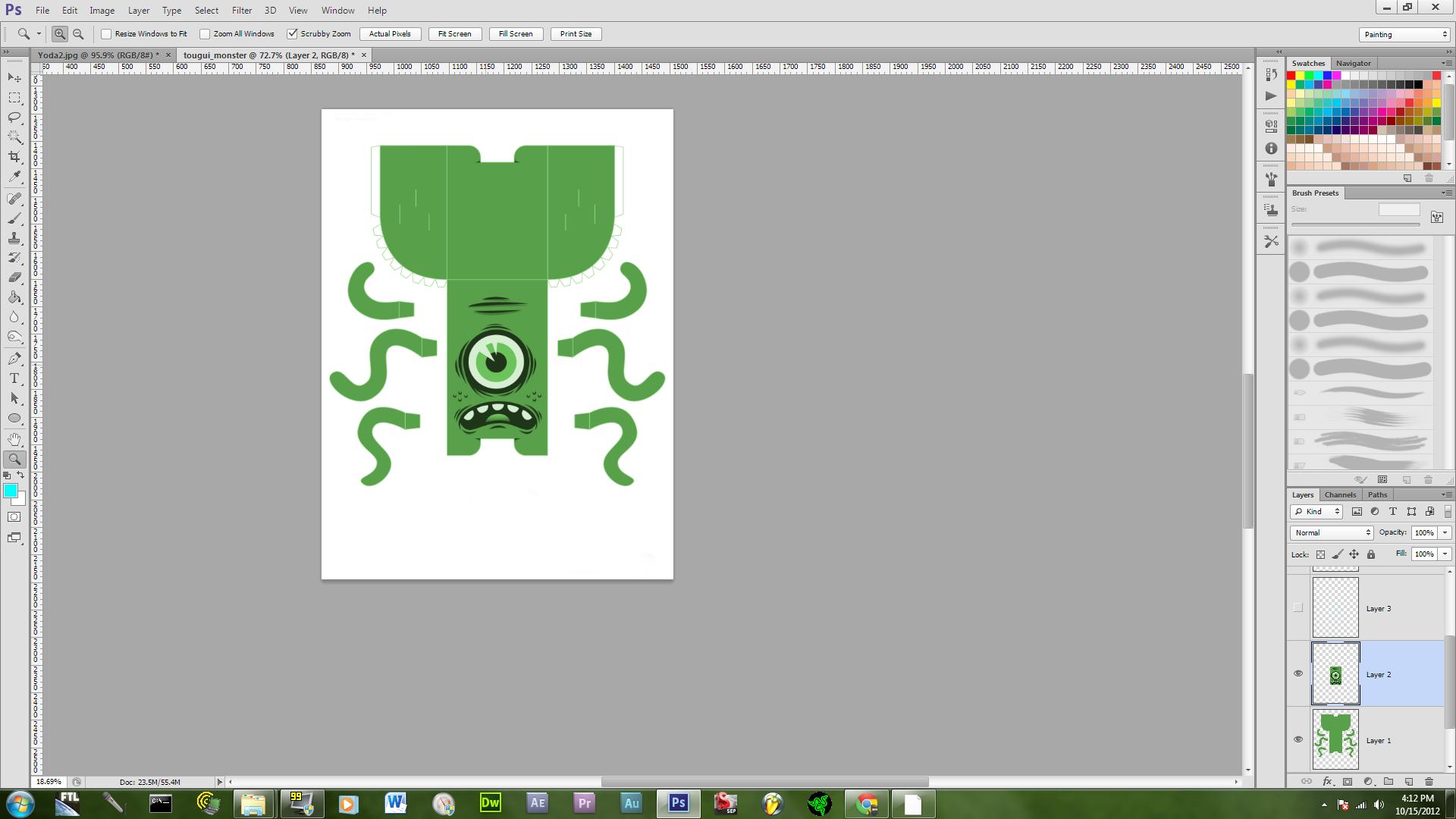
Task: Select the Brush tool
Action: [14, 218]
